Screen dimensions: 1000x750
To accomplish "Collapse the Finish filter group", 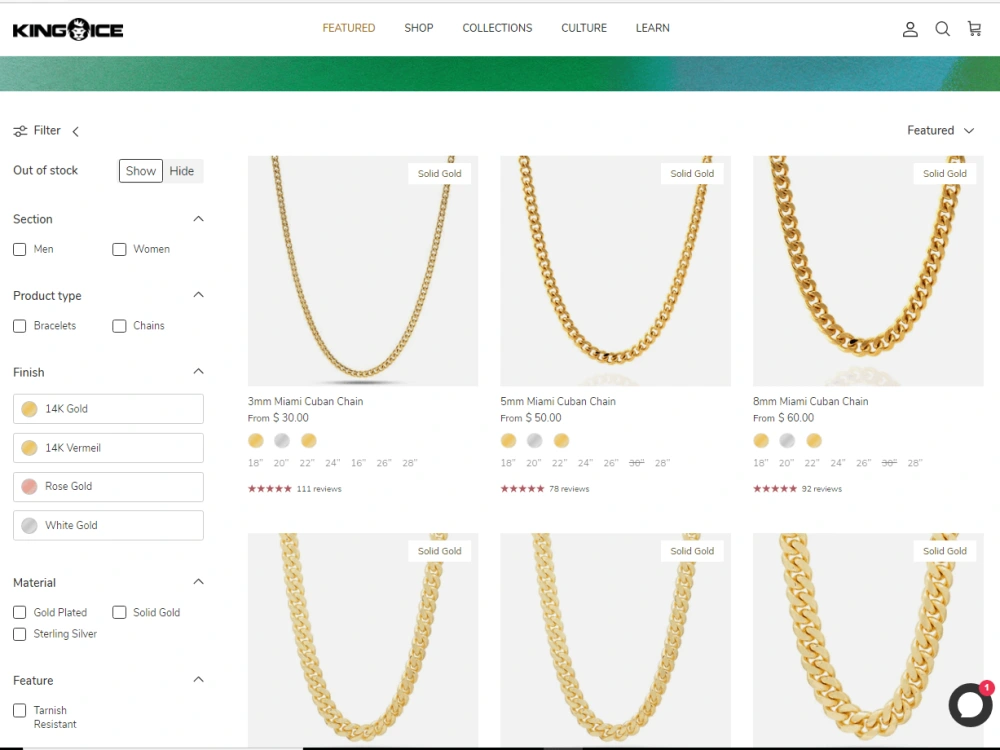I will (x=198, y=371).
